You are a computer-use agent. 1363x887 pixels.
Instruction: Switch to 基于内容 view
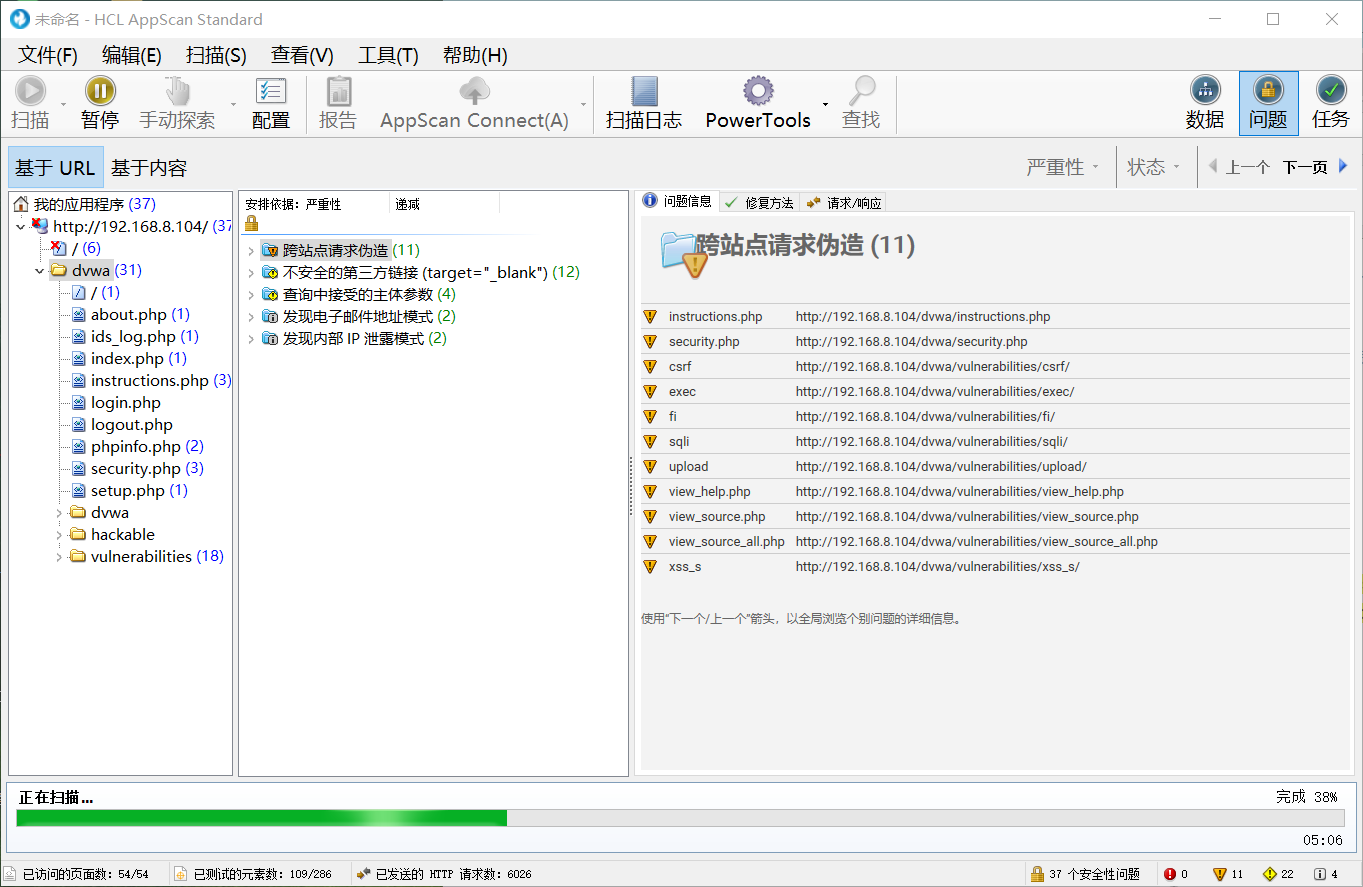click(149, 167)
